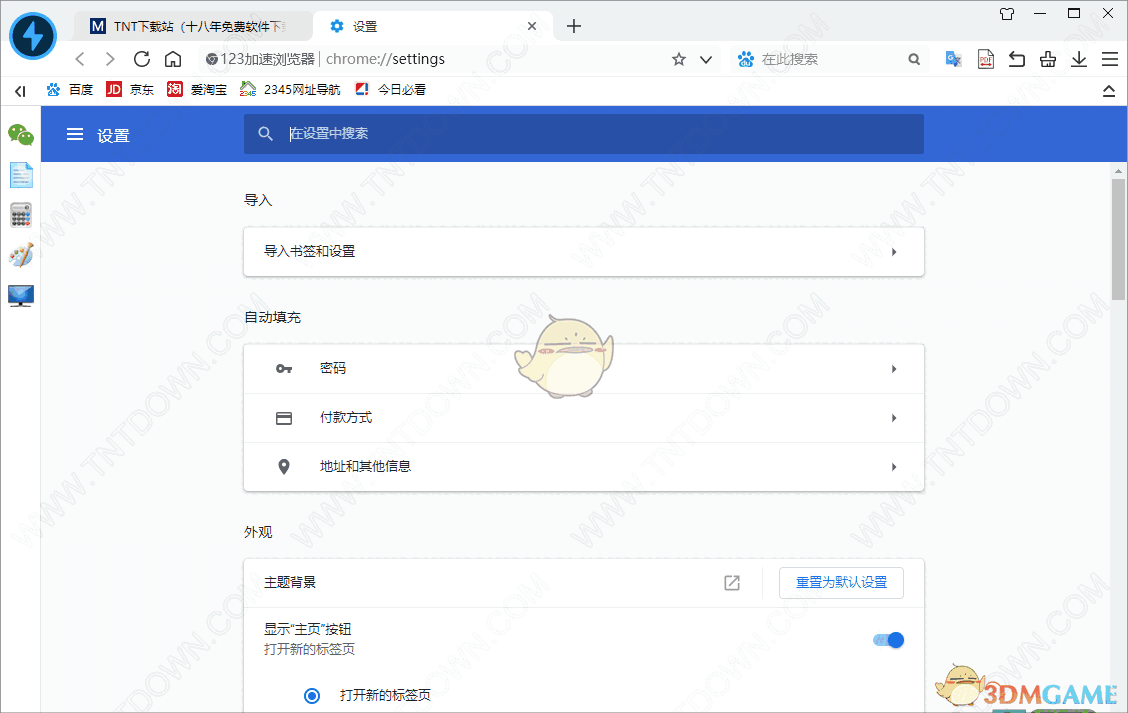This screenshot has height=713, width=1128.
Task: Open the screenshot/screen tool in sidebar
Action: [x=20, y=295]
